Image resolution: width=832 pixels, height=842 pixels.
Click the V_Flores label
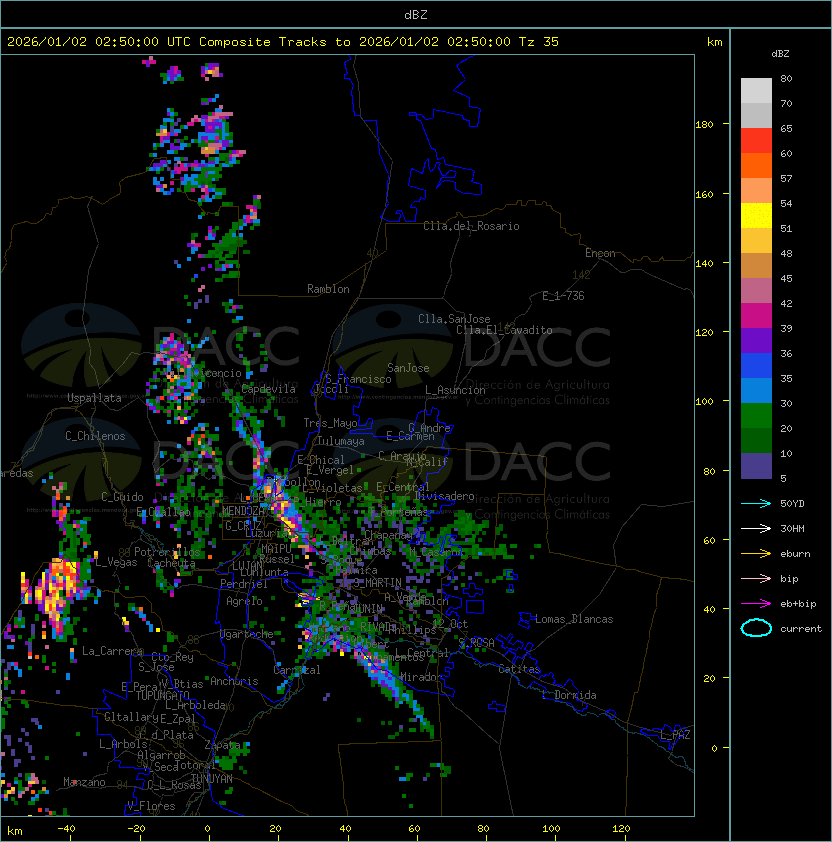pos(151,806)
